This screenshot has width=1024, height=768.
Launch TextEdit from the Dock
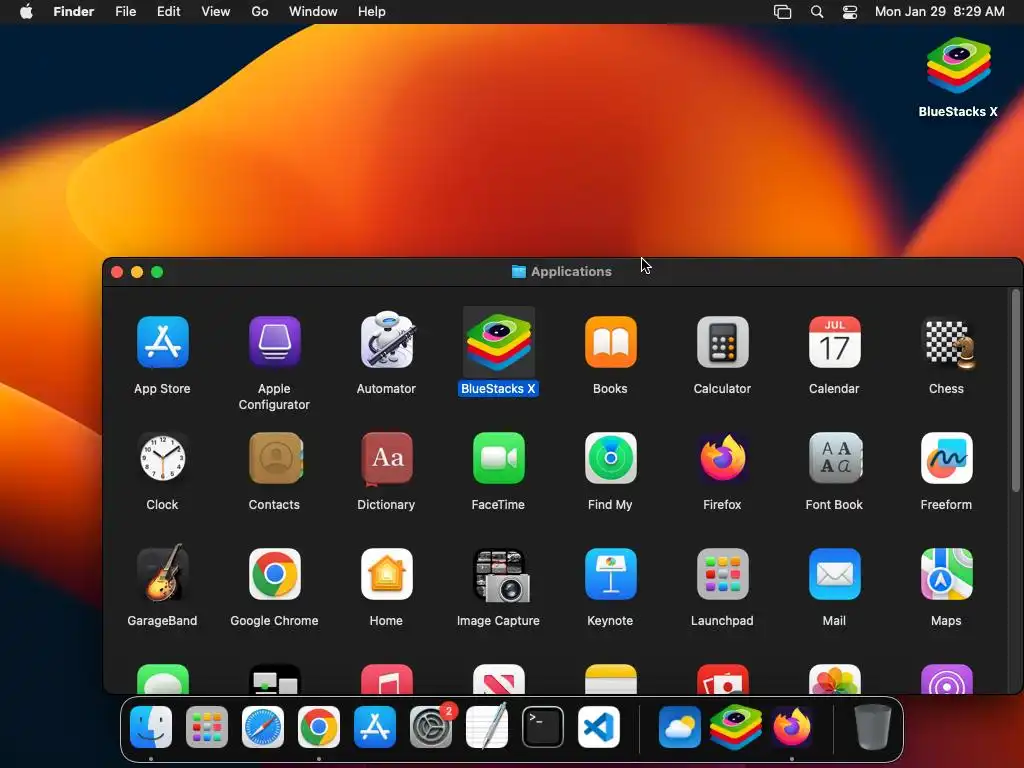pyautogui.click(x=487, y=726)
